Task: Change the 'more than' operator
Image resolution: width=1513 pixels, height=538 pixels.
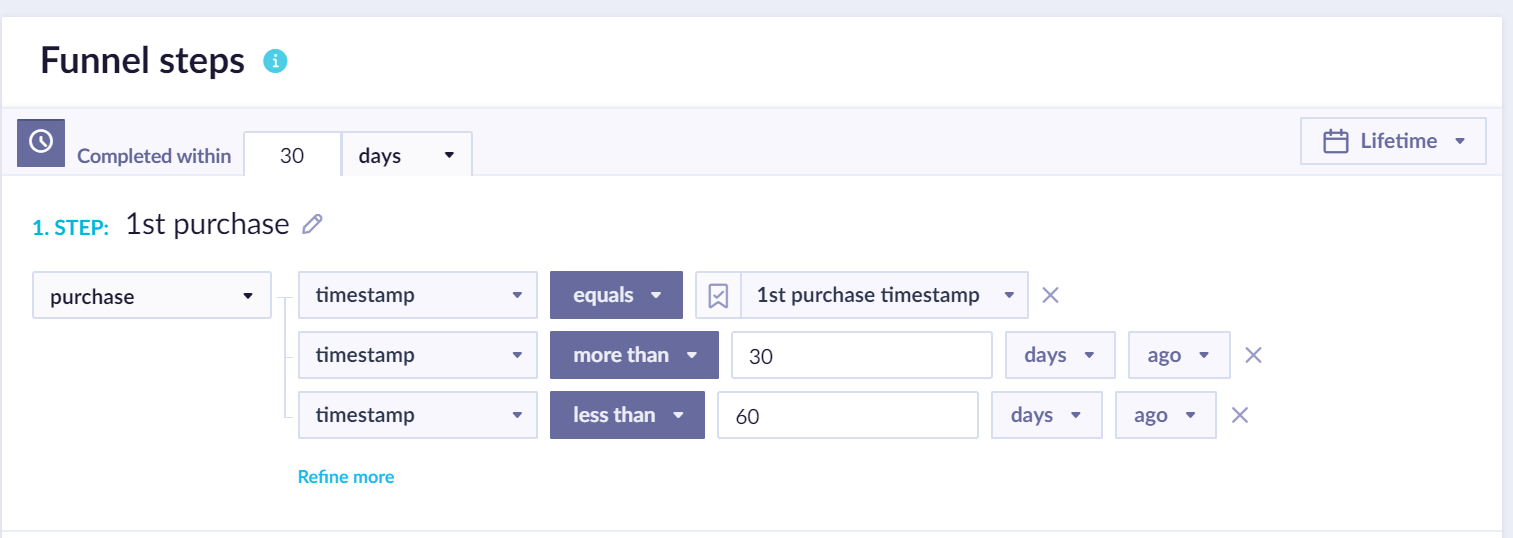Action: 633,355
